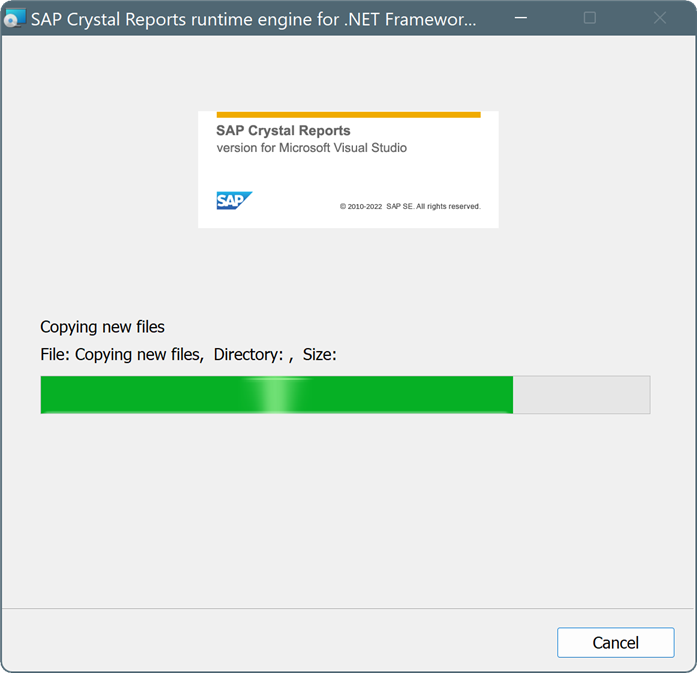Click the version for Microsoft Visual Studio text

point(312,148)
